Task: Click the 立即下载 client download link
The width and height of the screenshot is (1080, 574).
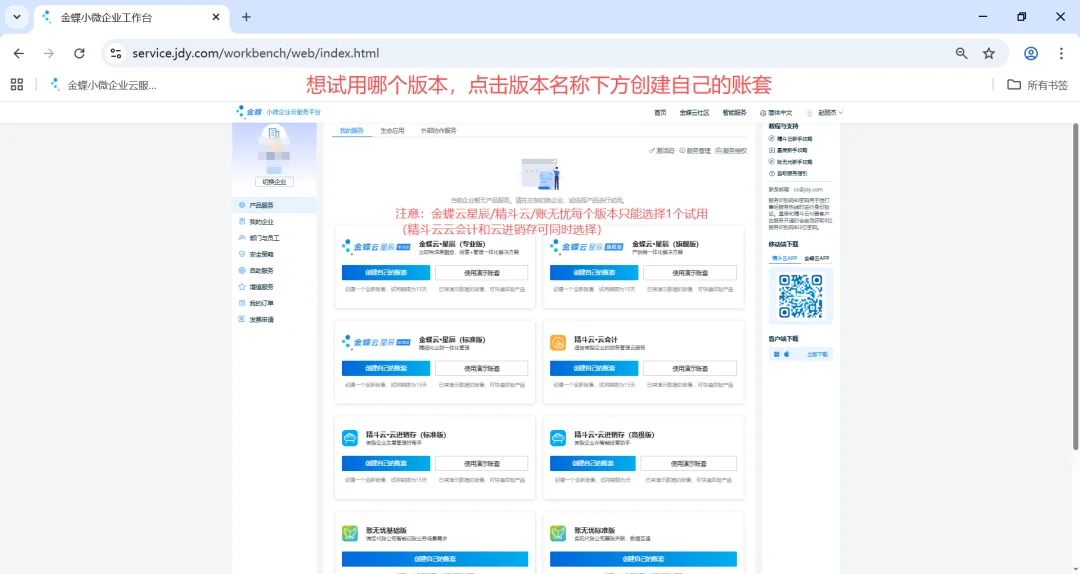Action: (817, 354)
